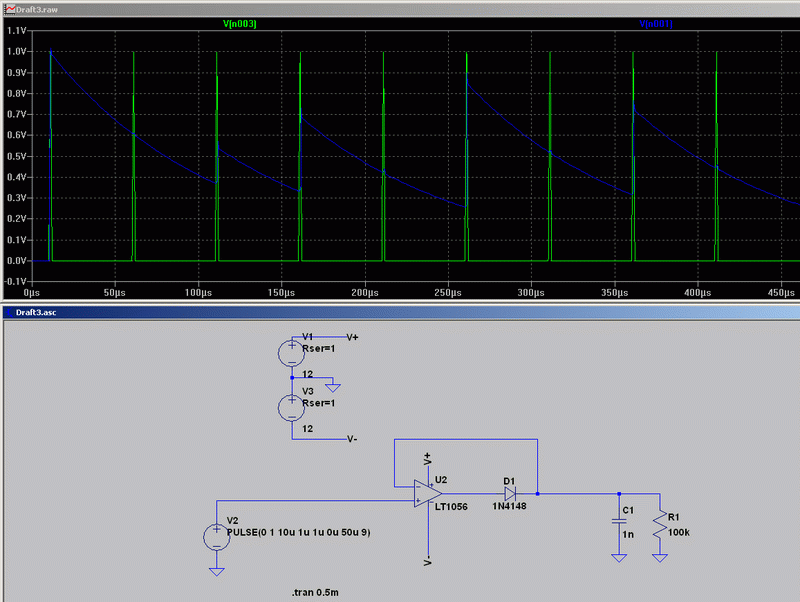Click the 400µs horizontal axis label

[x=697, y=293]
